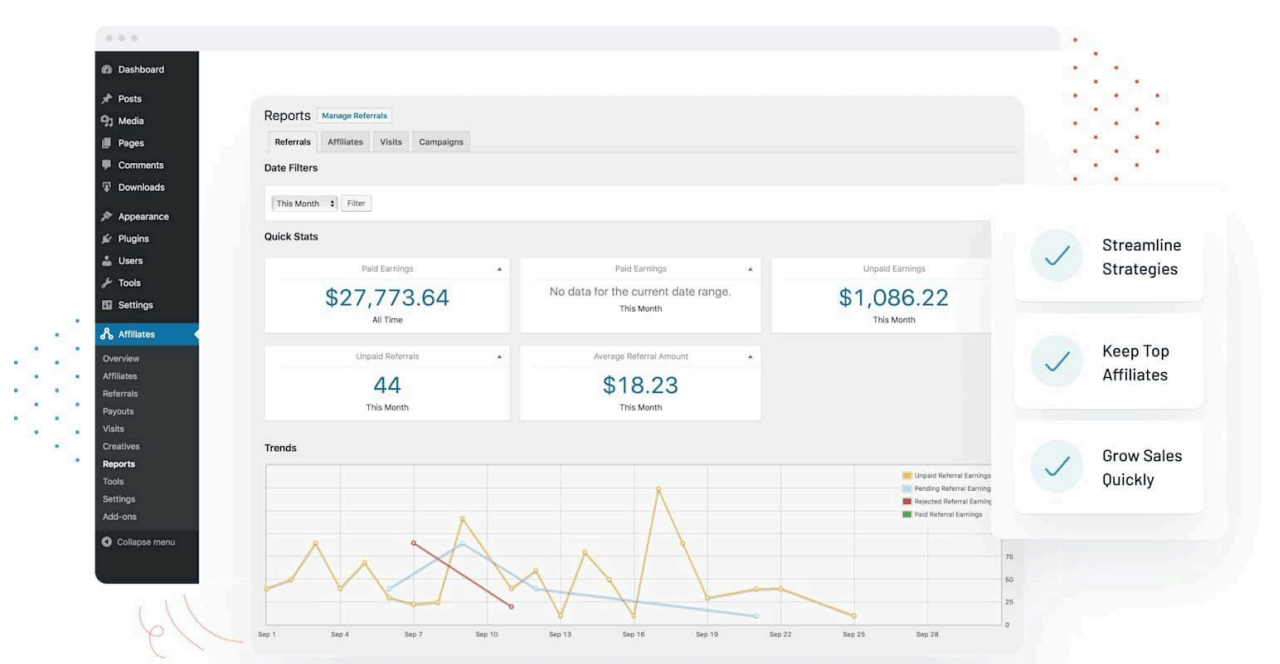Click the Appearance brush icon
Image resolution: width=1280 pixels, height=664 pixels.
tap(107, 217)
